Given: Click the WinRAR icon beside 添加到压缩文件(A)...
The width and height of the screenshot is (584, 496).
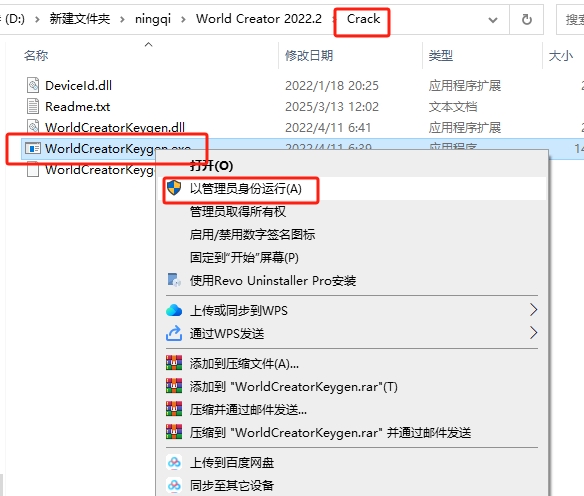Looking at the screenshot, I should [174, 363].
